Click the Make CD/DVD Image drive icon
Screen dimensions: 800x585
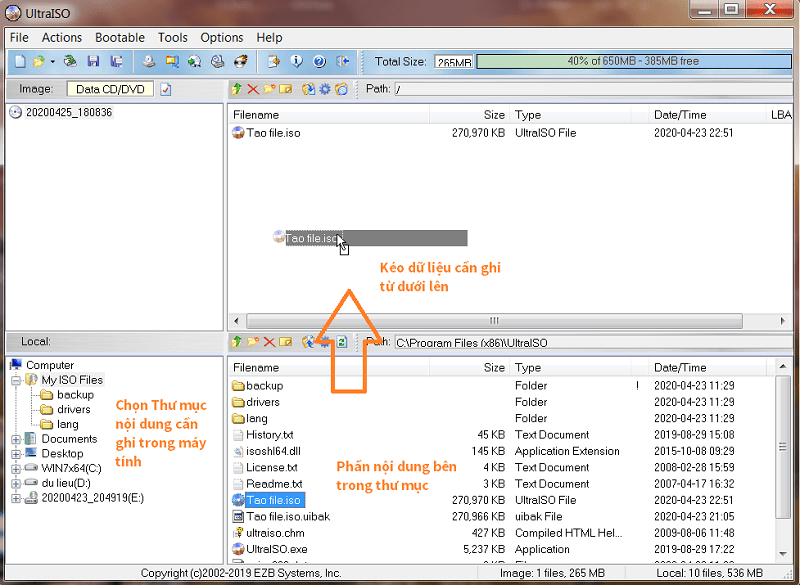(148, 62)
